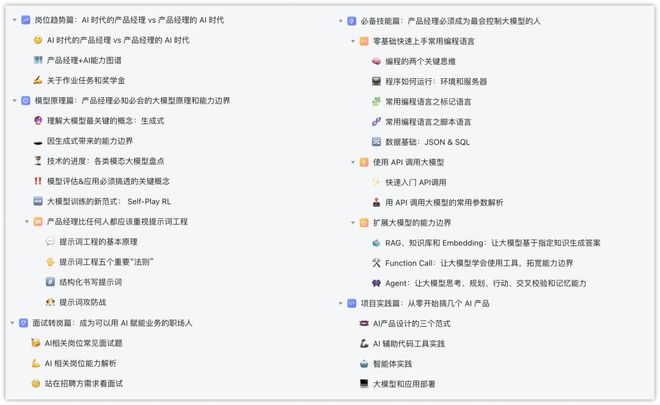Collapse the 扩展大模型的能力边界 arrow

point(353,223)
